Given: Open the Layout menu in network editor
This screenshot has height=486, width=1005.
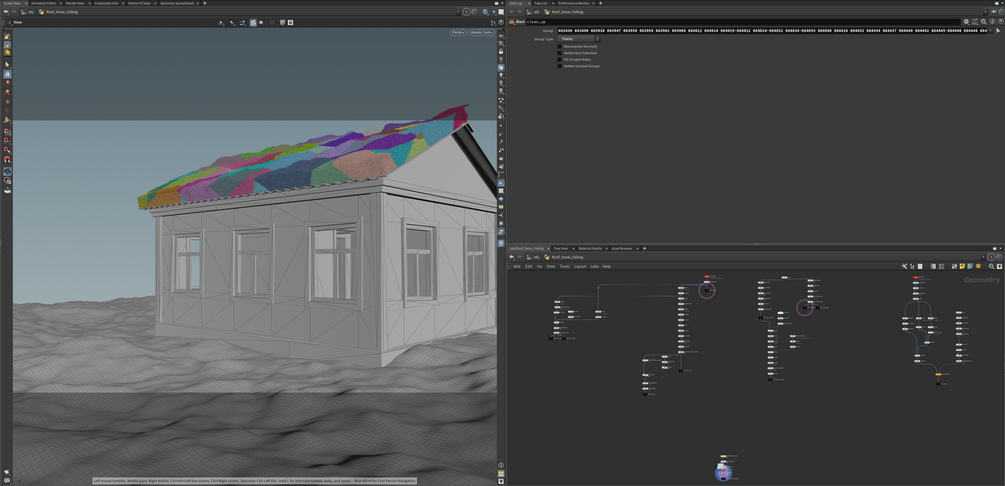Looking at the screenshot, I should click(x=579, y=266).
